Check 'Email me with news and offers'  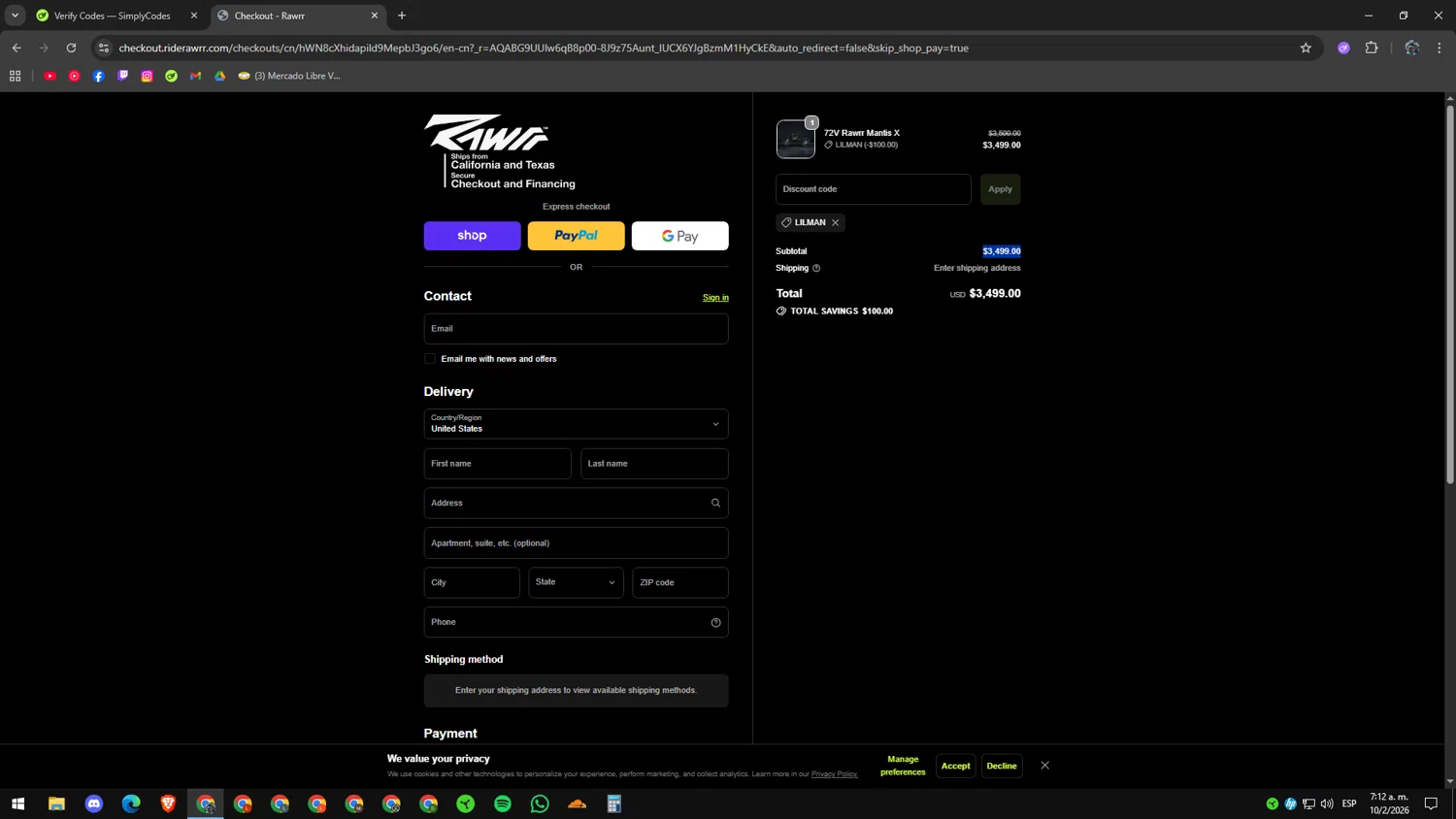[x=430, y=359]
